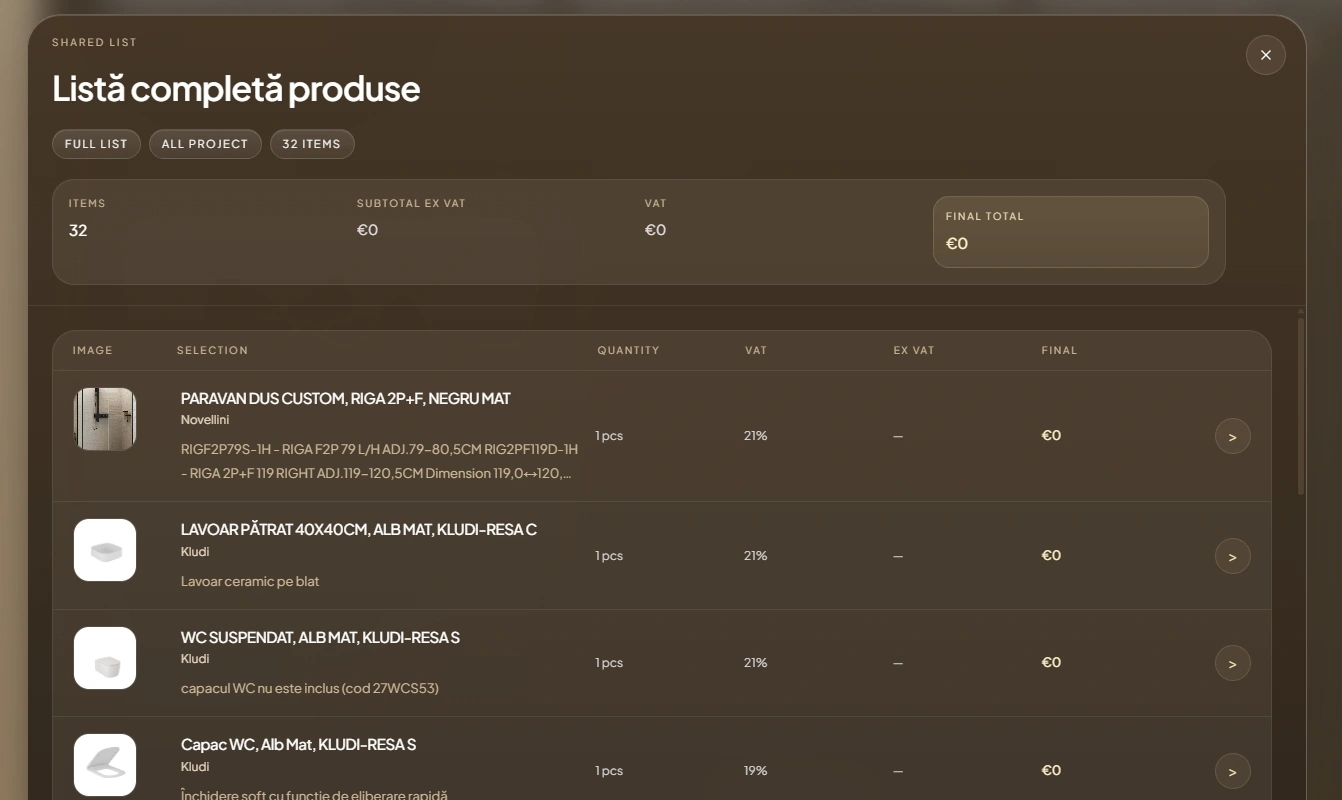Click the title WC SUSPENDAT, ALB MAT
This screenshot has height=800, width=1342.
(320, 637)
